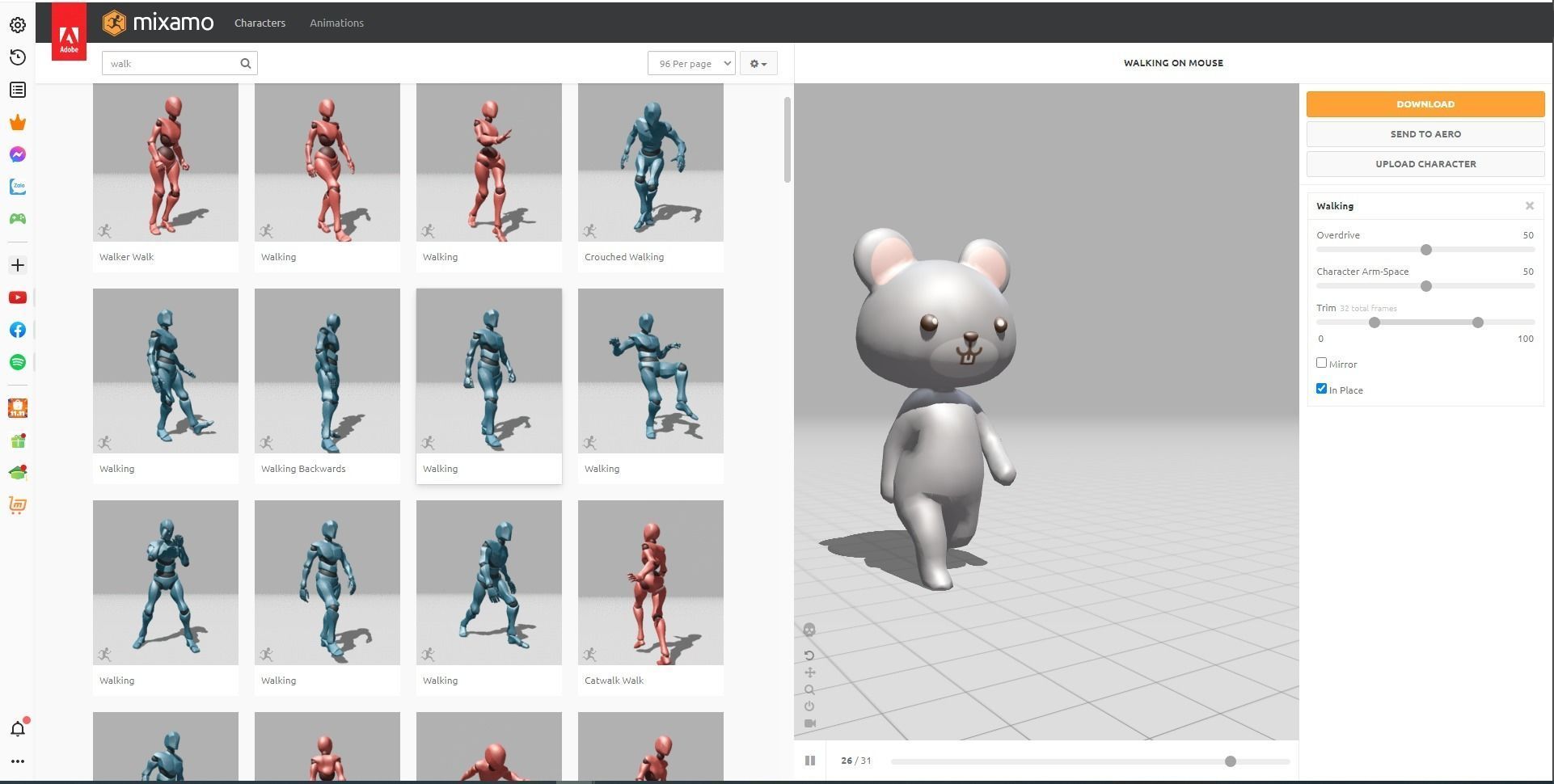This screenshot has width=1554, height=784.
Task: Open browser history clock icon in sidebar
Action: coord(18,57)
